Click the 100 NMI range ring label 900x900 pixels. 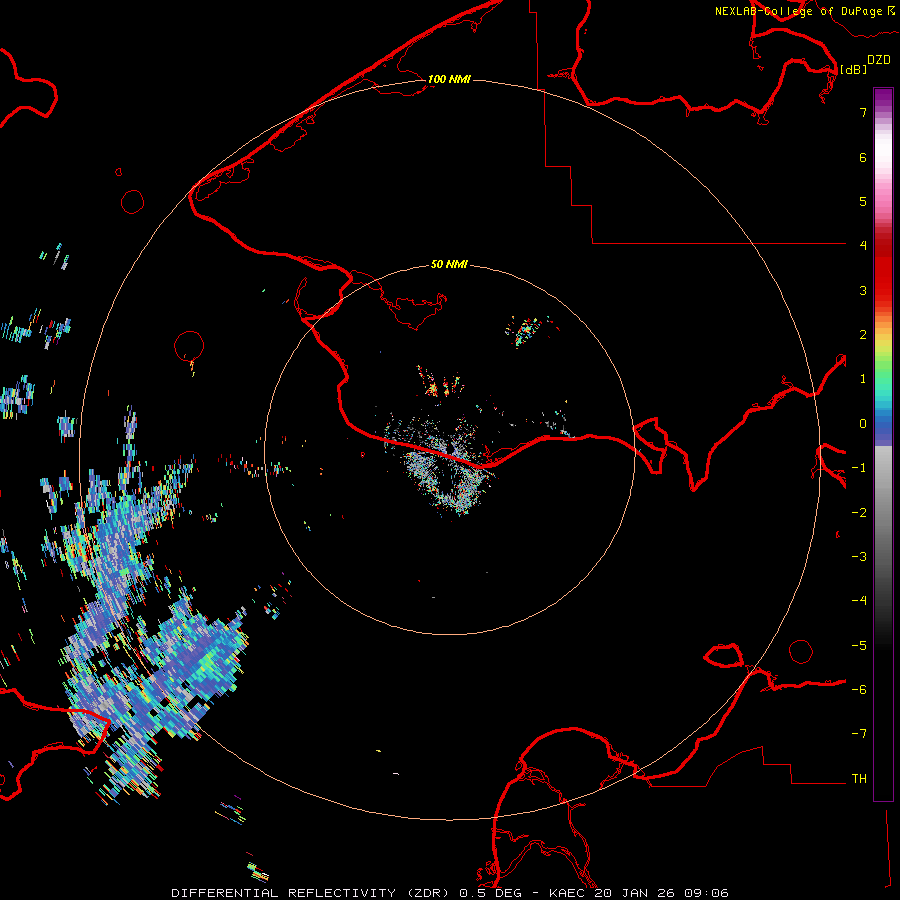[449, 79]
